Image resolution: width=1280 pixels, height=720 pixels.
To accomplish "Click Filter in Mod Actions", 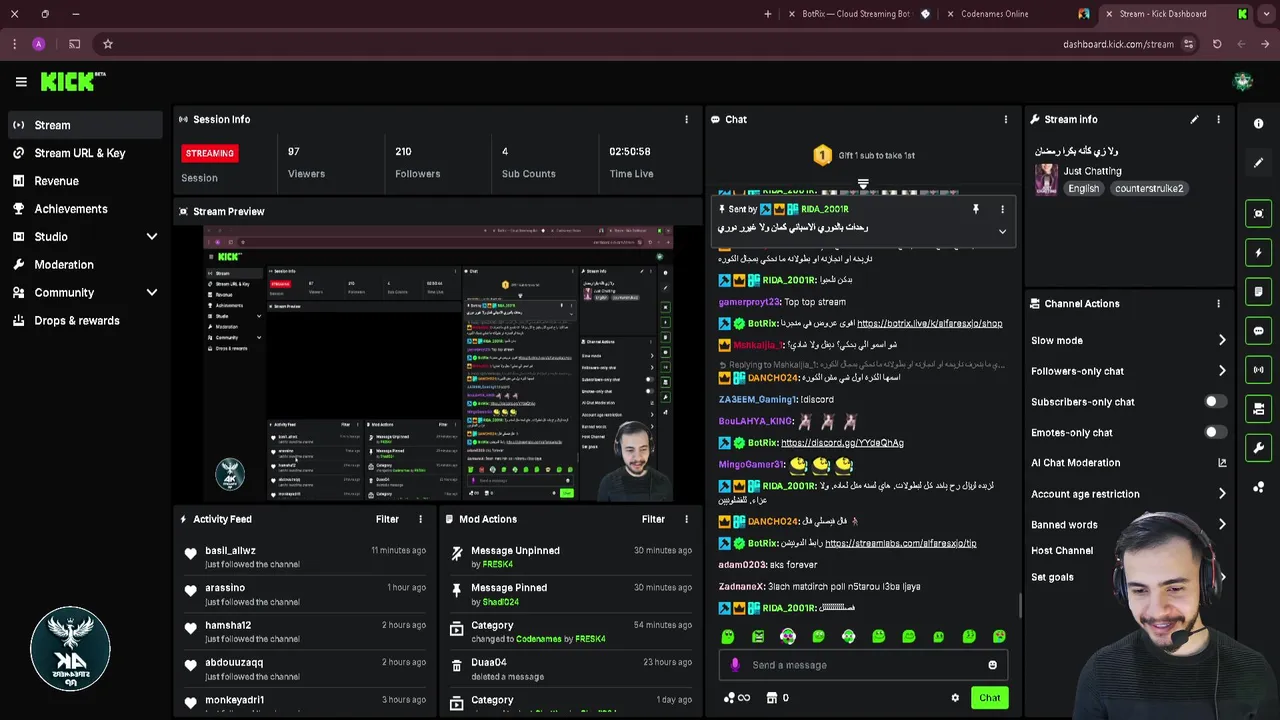I will click(653, 519).
